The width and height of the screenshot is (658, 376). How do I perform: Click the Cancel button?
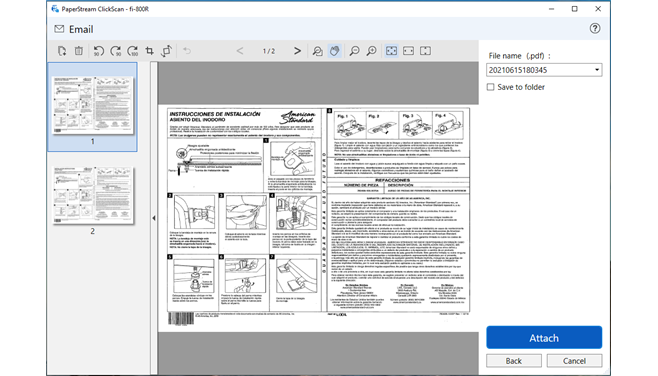tap(574, 361)
